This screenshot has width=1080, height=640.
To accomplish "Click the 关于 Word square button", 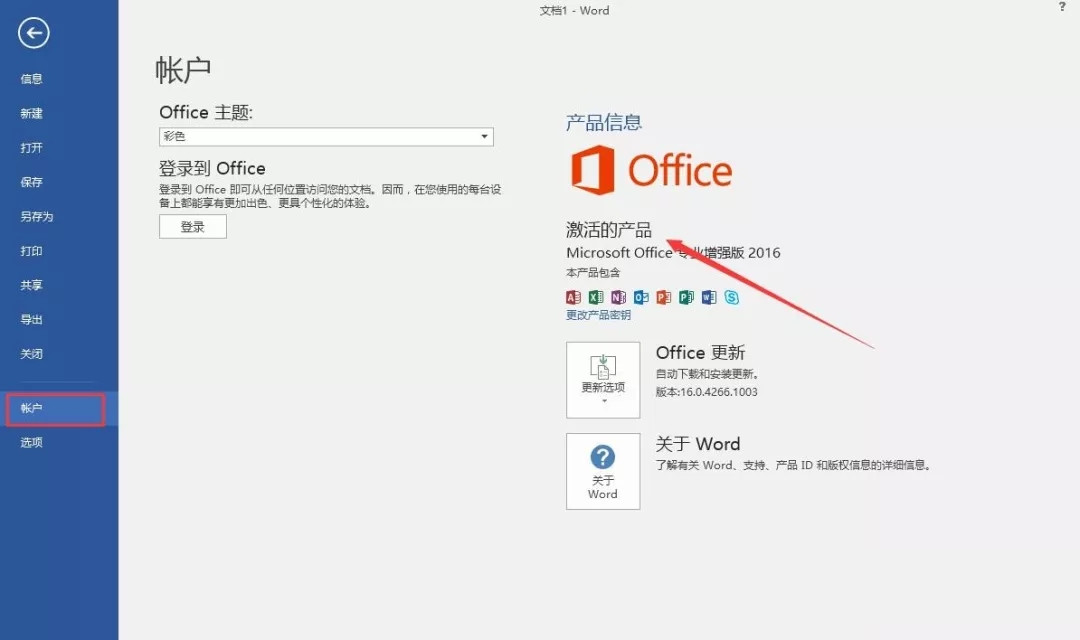I will point(603,471).
